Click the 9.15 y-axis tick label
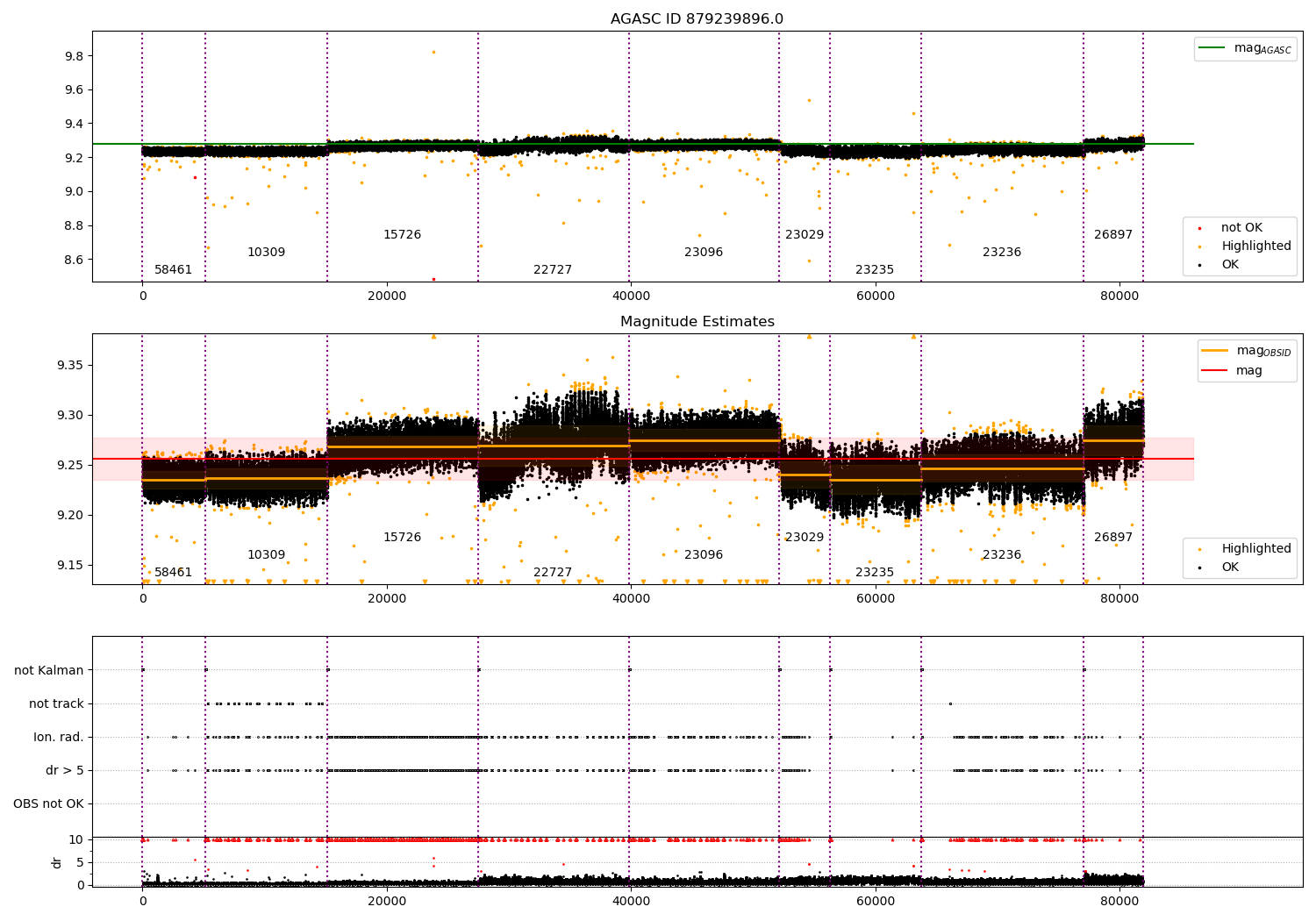The width and height of the screenshot is (1316, 921). tap(70, 565)
